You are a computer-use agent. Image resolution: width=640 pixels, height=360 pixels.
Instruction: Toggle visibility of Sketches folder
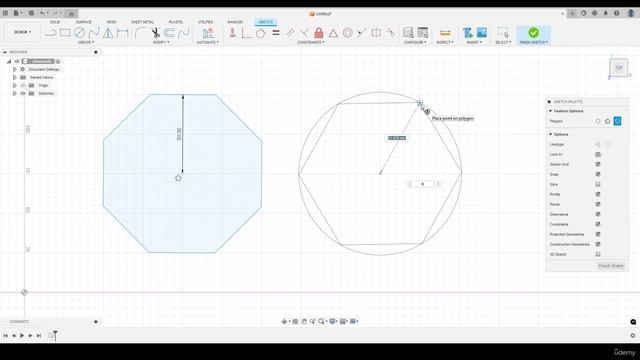[23, 93]
